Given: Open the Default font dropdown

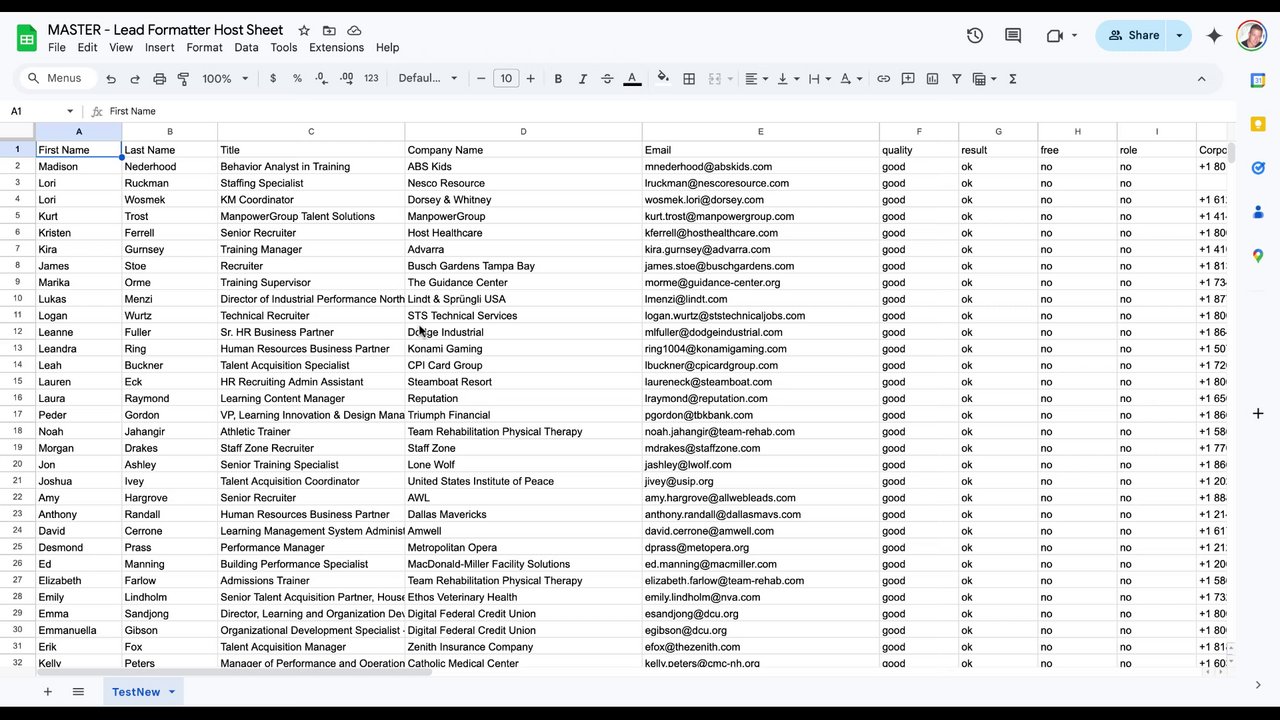Looking at the screenshot, I should tap(428, 79).
